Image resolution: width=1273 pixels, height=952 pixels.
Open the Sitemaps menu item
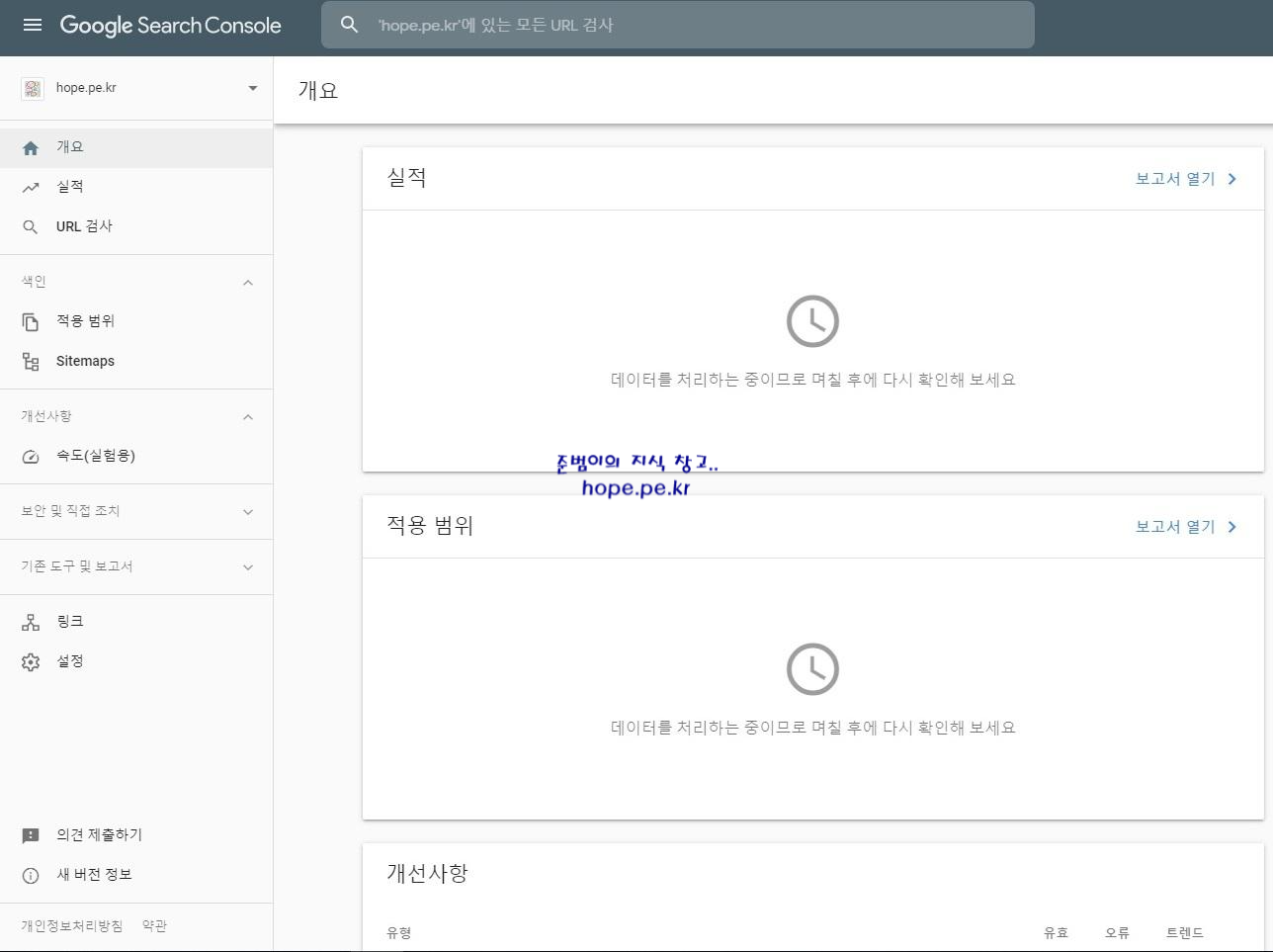136,361
